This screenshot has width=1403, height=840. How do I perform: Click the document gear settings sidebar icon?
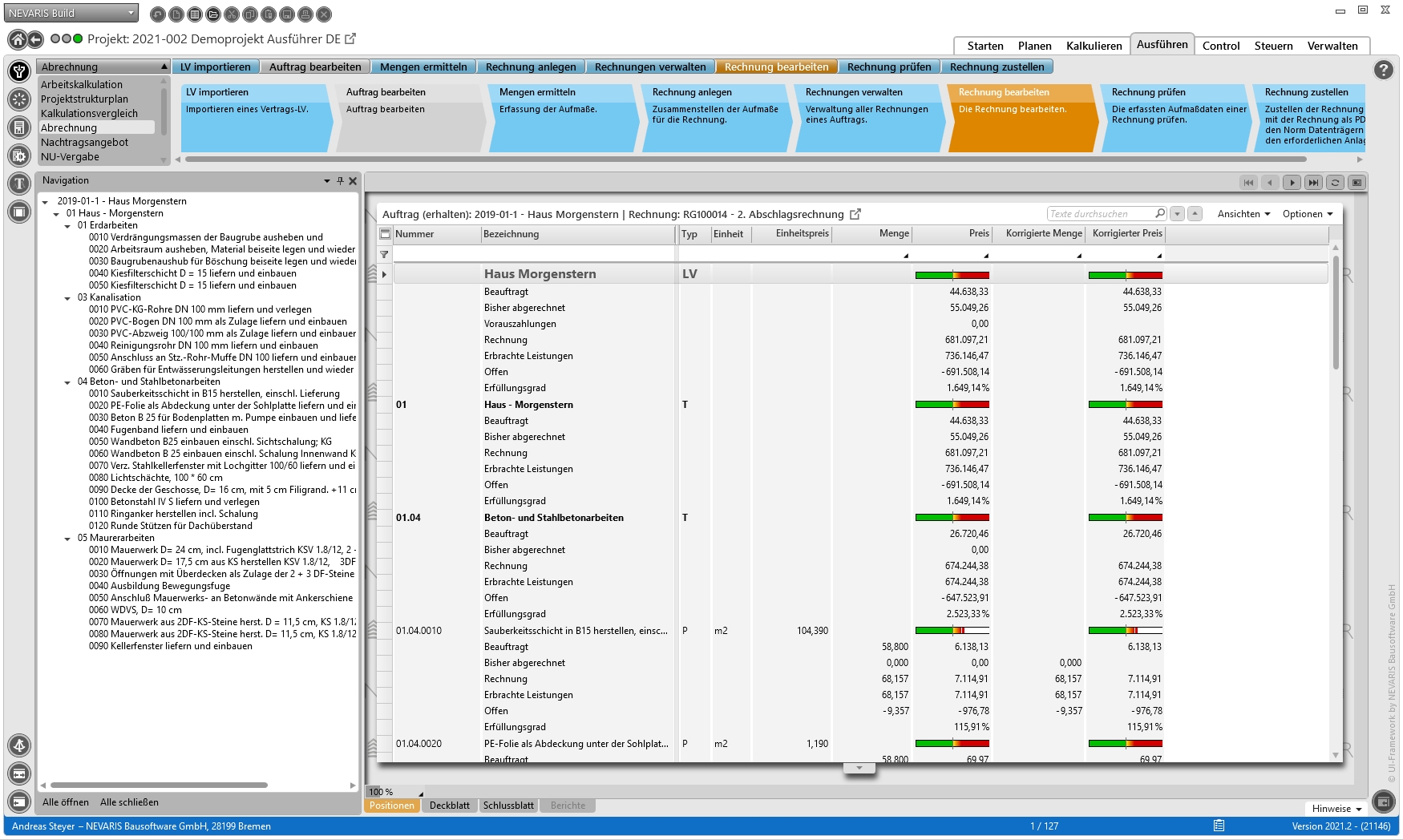[x=19, y=155]
